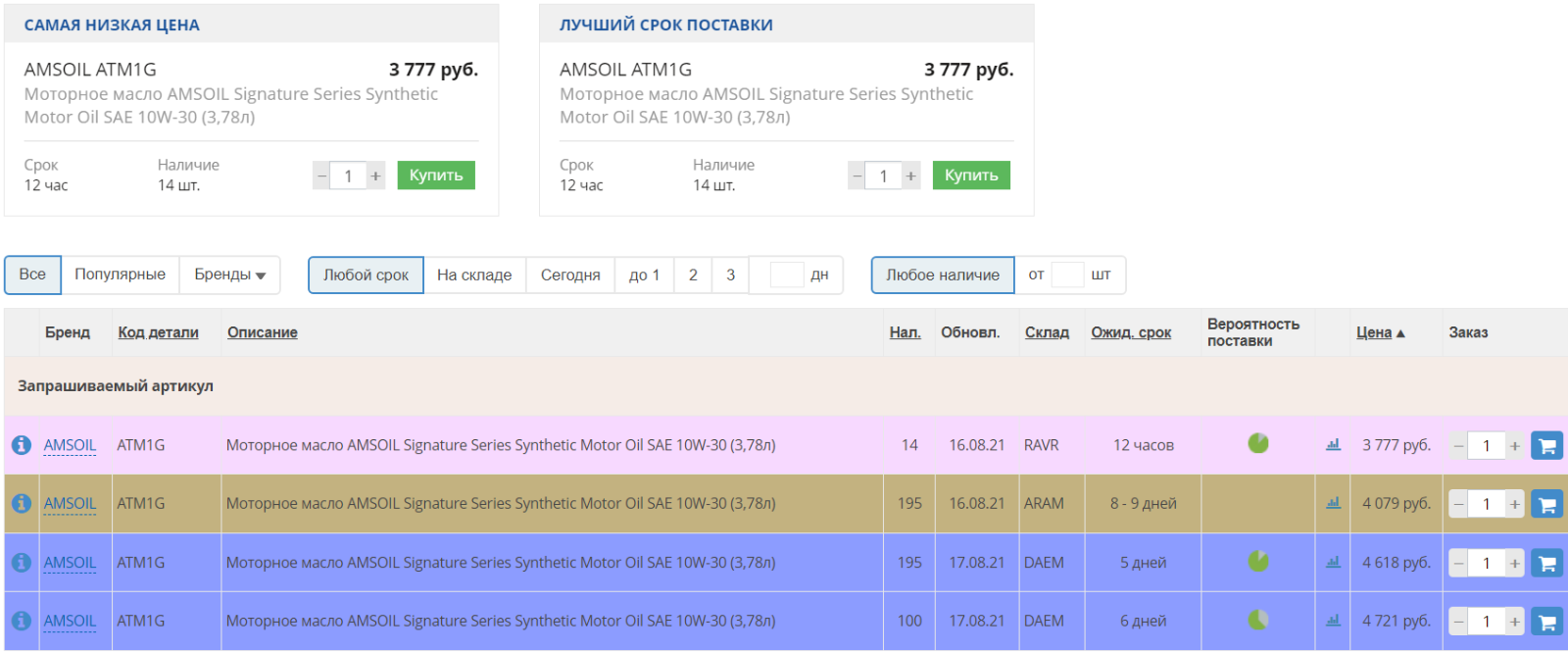Sort by Нал. column
Screen dimensions: 1568x652
(905, 332)
